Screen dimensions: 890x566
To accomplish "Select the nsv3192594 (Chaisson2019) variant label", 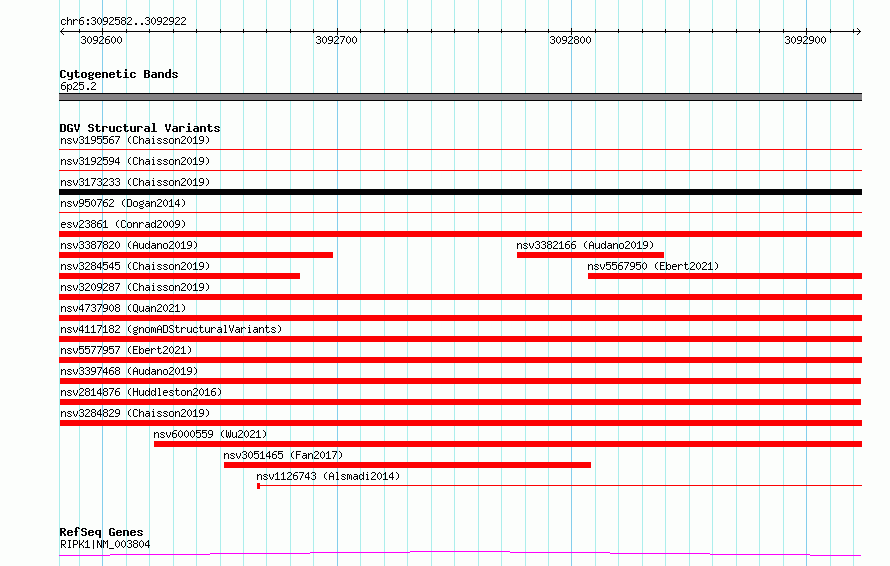I will (x=135, y=161).
